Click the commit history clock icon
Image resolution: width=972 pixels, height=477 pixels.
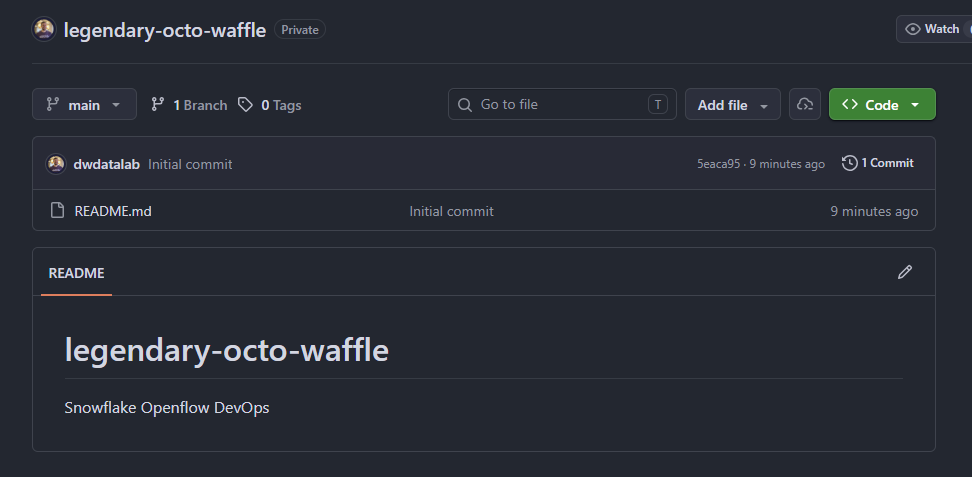pos(849,163)
